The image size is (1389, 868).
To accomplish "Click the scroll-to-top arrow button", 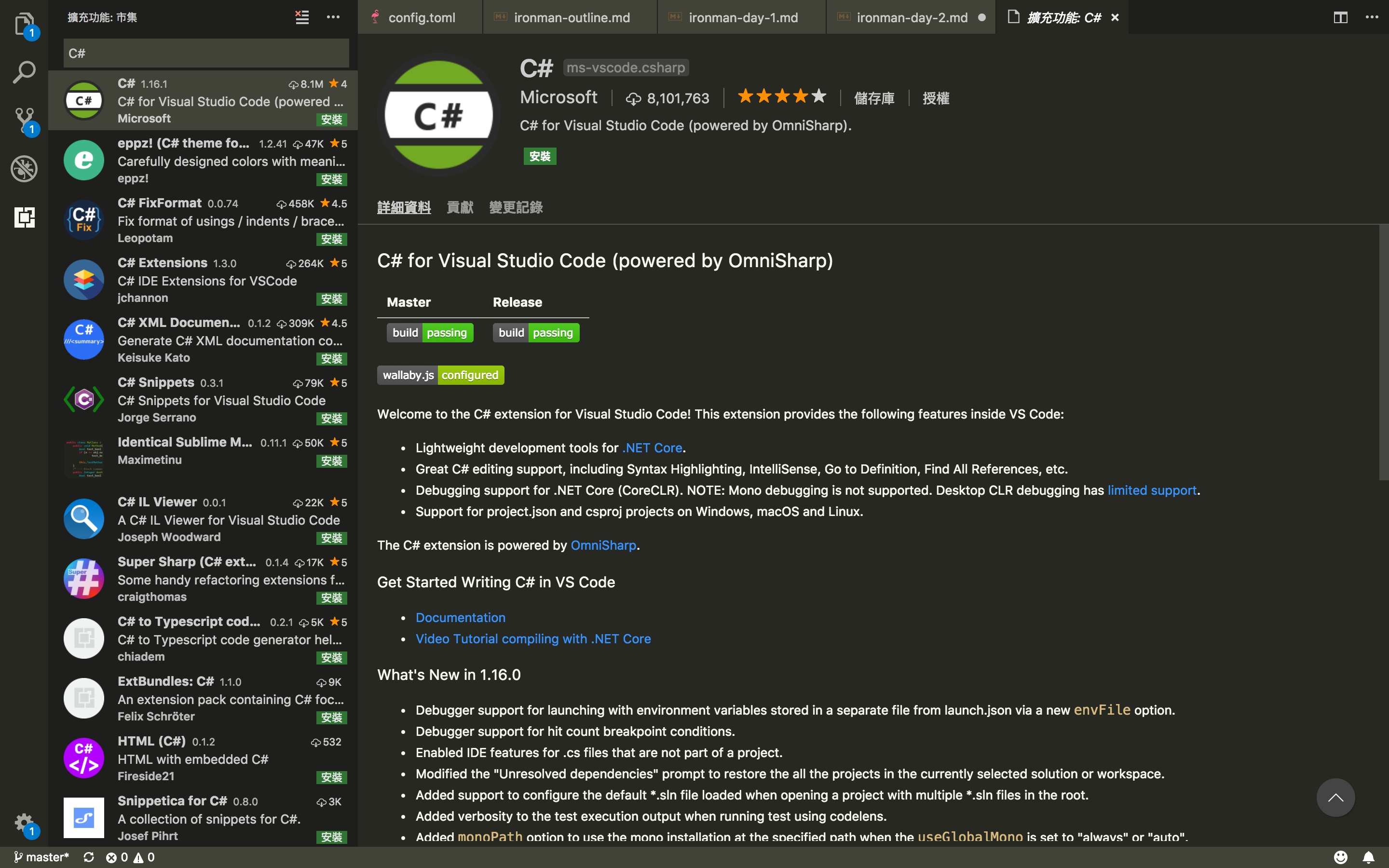I will click(x=1335, y=798).
